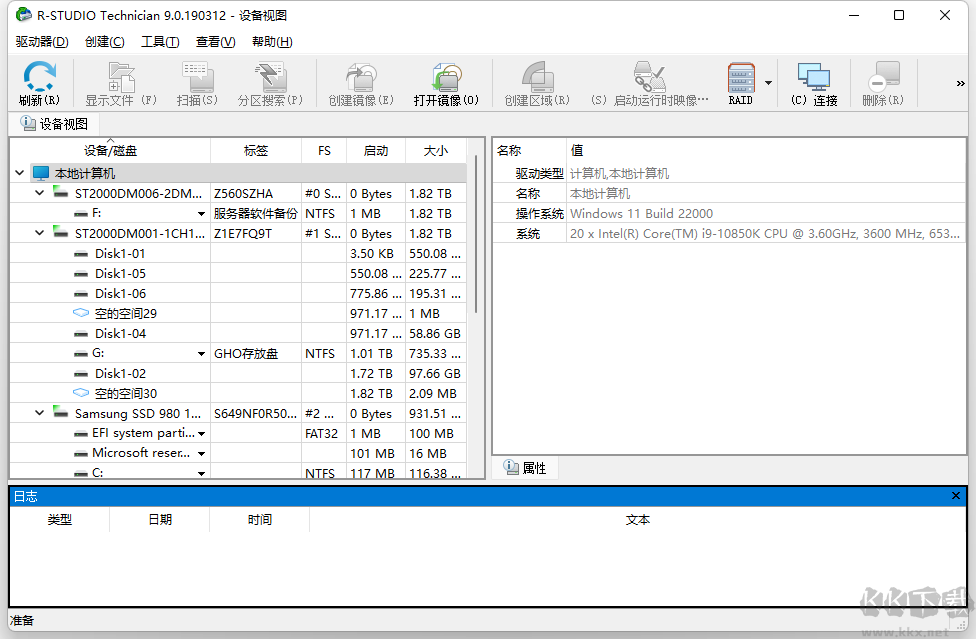The width and height of the screenshot is (976, 639).
Task: Collapse the ST2000DM001-1CH1 drive tree
Action: [x=38, y=233]
